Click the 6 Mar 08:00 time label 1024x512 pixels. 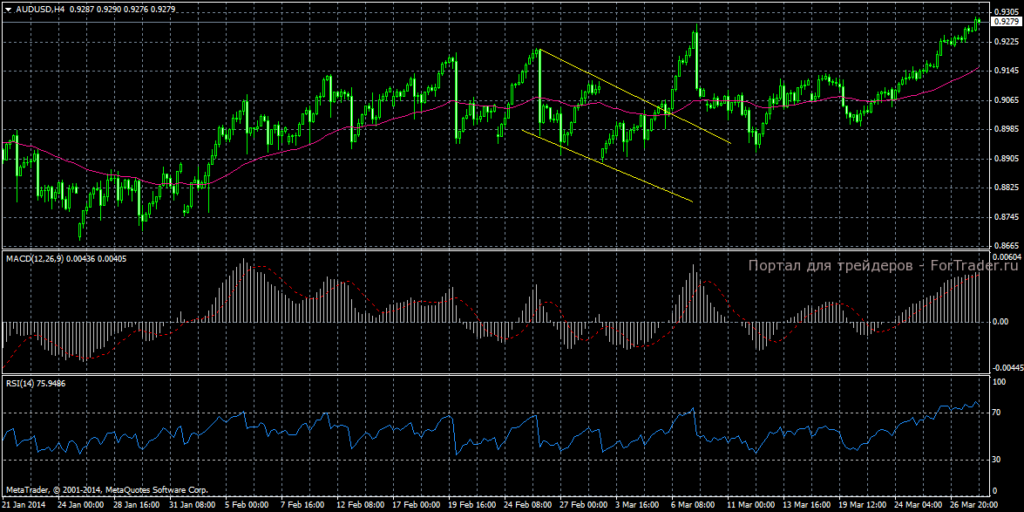click(694, 505)
